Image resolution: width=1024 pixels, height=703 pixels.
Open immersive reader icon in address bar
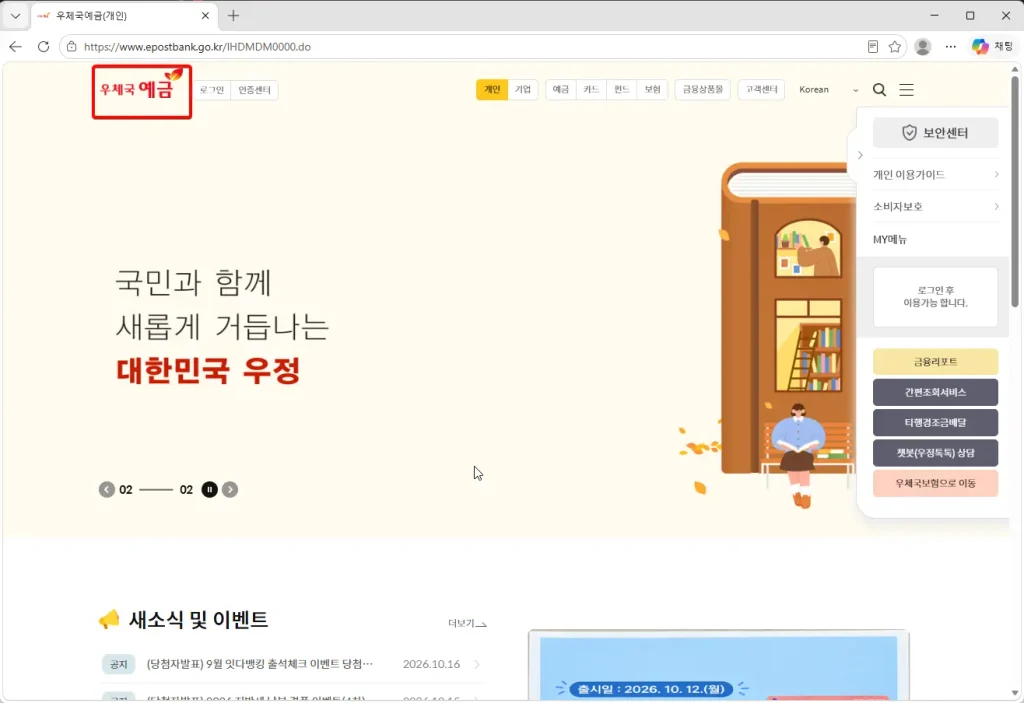click(x=872, y=46)
